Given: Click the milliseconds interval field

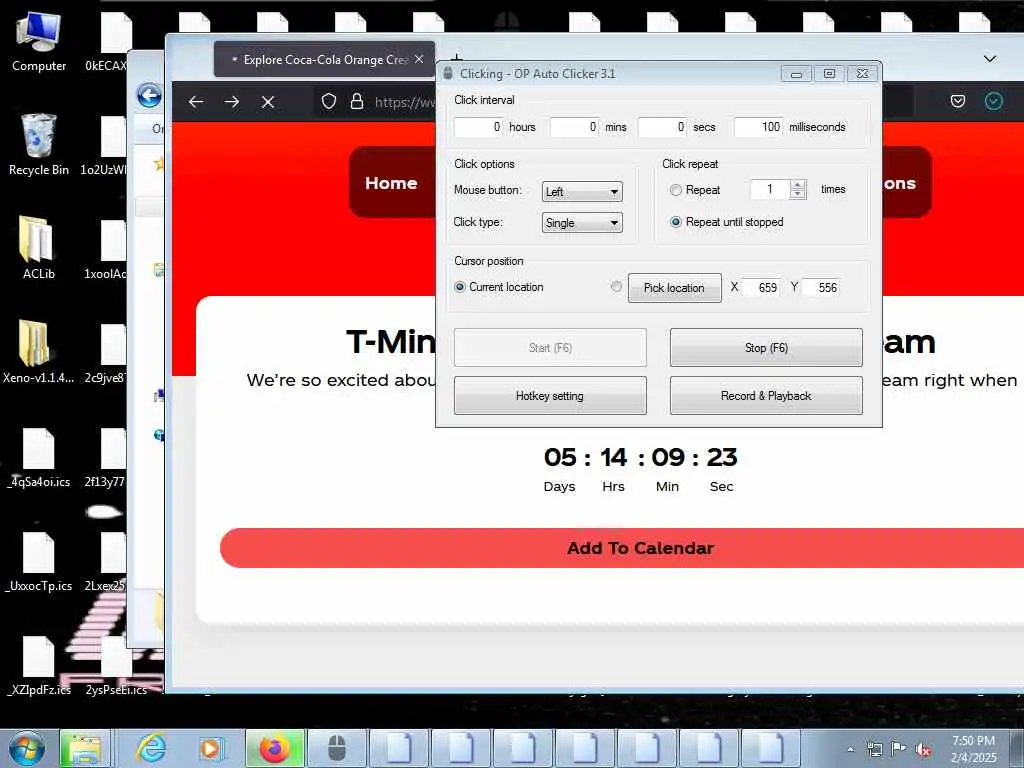Looking at the screenshot, I should pos(758,127).
